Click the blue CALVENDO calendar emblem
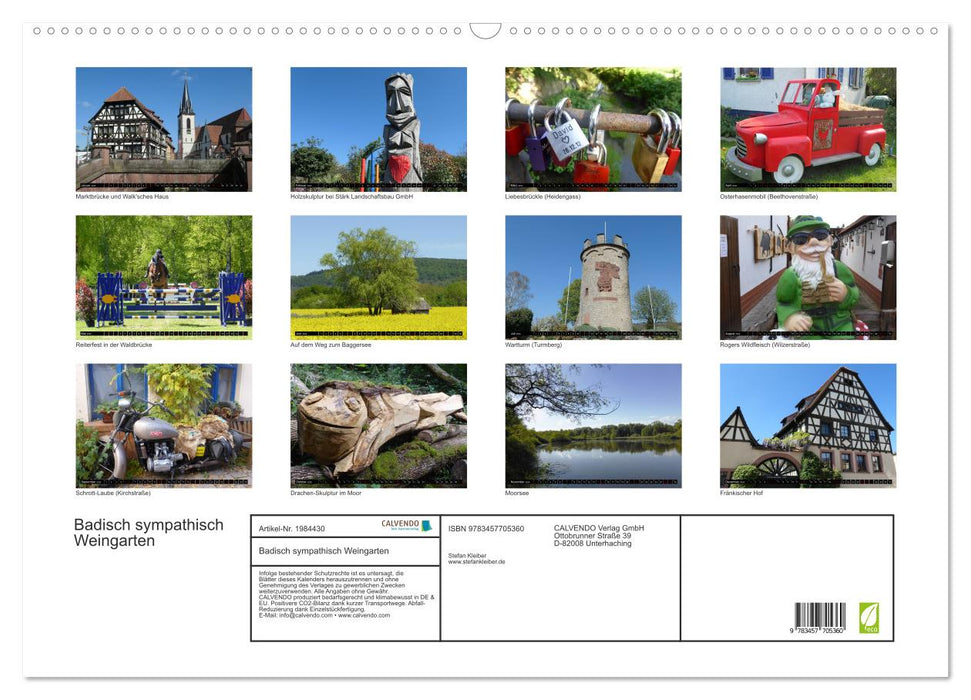This screenshot has width=971, height=700. coord(424,526)
